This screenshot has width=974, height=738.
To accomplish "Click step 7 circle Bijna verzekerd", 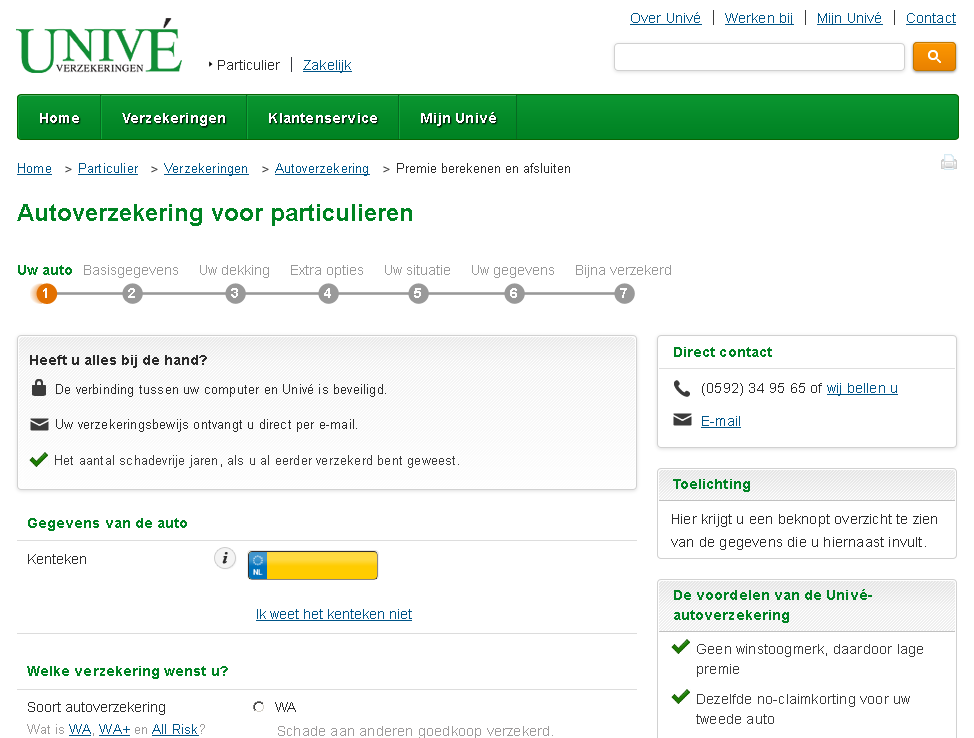I will 624,294.
